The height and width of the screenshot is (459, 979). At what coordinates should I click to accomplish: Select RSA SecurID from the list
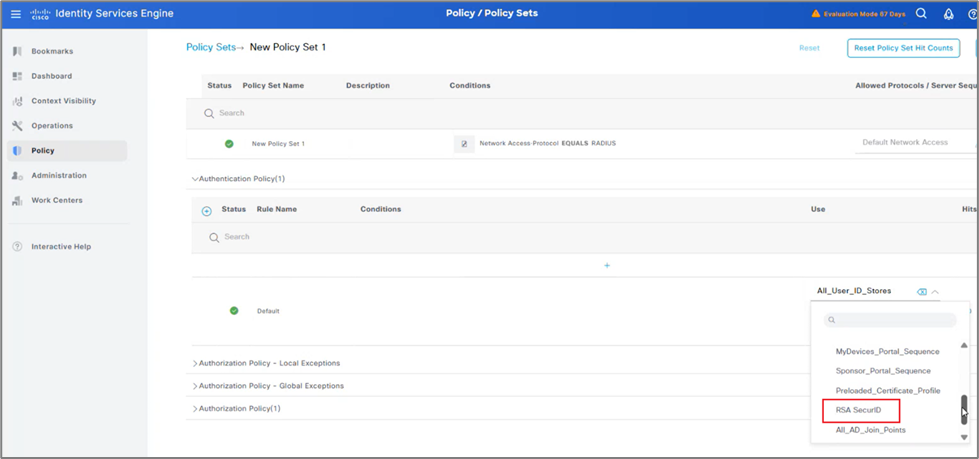pyautogui.click(x=859, y=410)
